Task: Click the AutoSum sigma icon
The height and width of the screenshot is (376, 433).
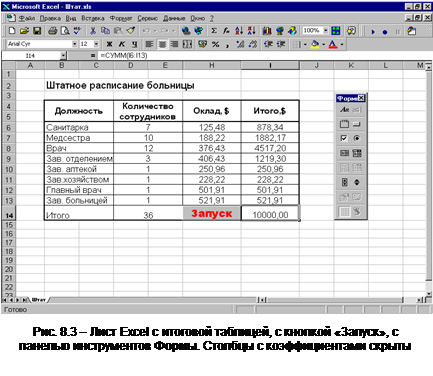Action: [214, 31]
